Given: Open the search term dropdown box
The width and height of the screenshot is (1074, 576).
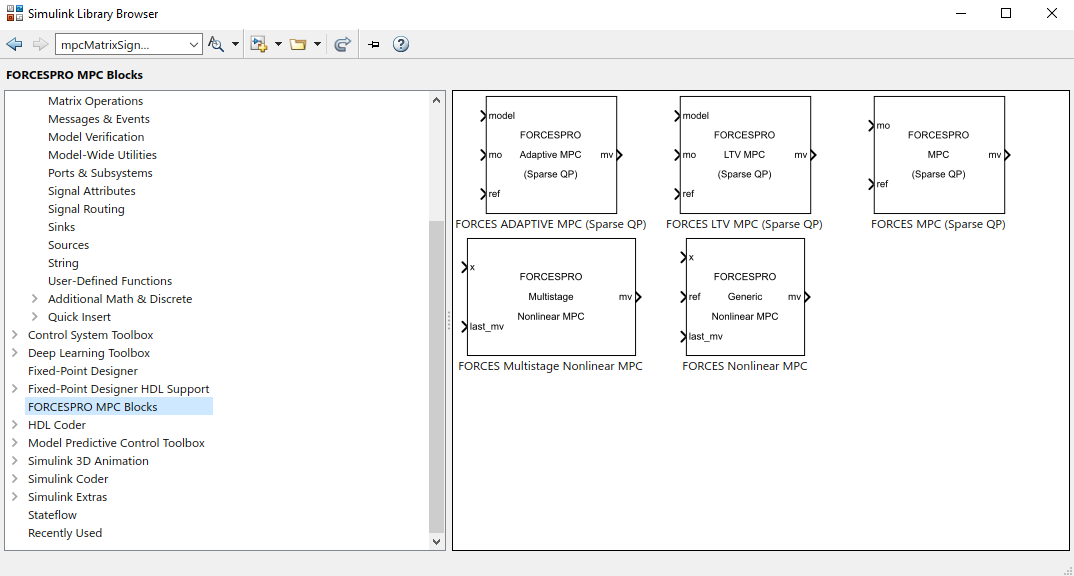Looking at the screenshot, I should (x=194, y=45).
